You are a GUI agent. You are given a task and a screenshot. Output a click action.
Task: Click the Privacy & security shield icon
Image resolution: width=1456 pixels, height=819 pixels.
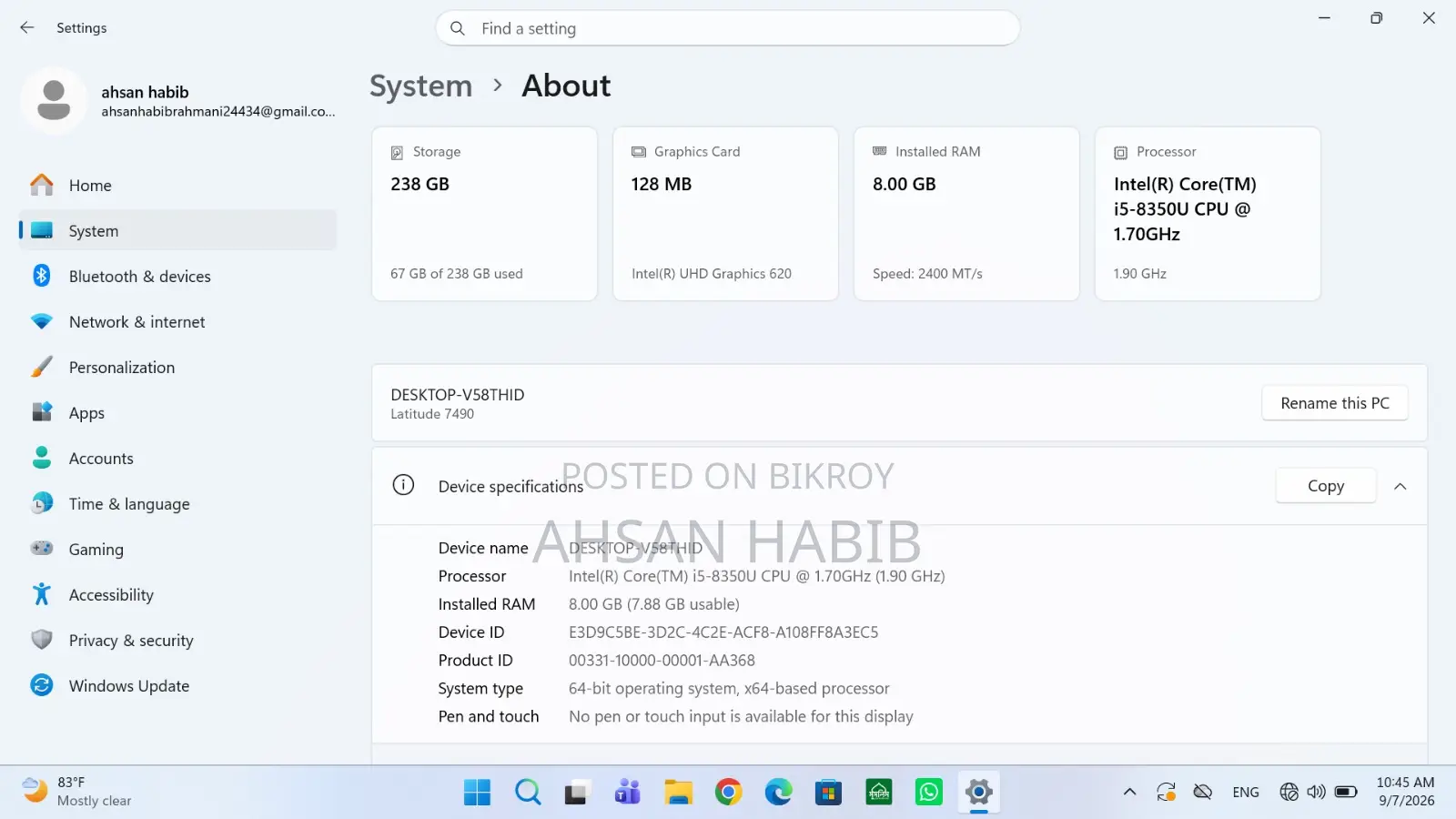tap(42, 640)
